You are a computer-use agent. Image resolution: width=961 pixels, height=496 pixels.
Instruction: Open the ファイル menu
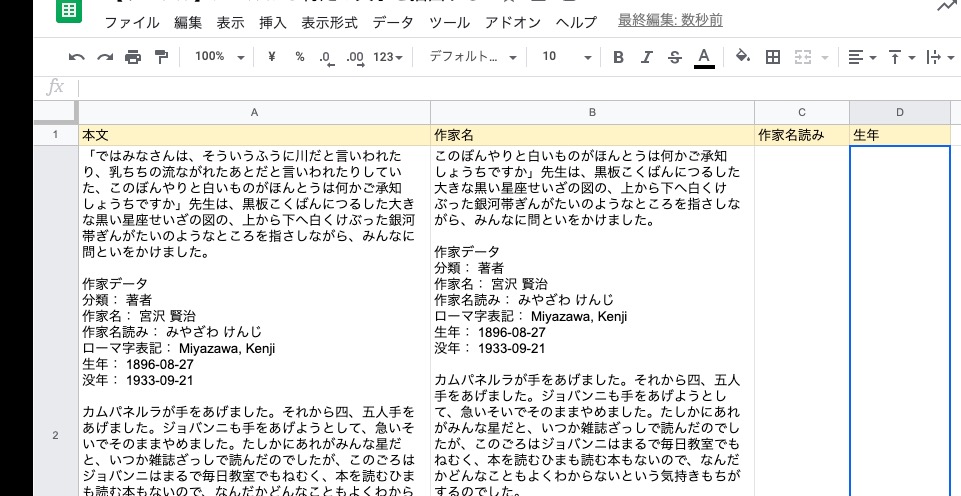132,23
